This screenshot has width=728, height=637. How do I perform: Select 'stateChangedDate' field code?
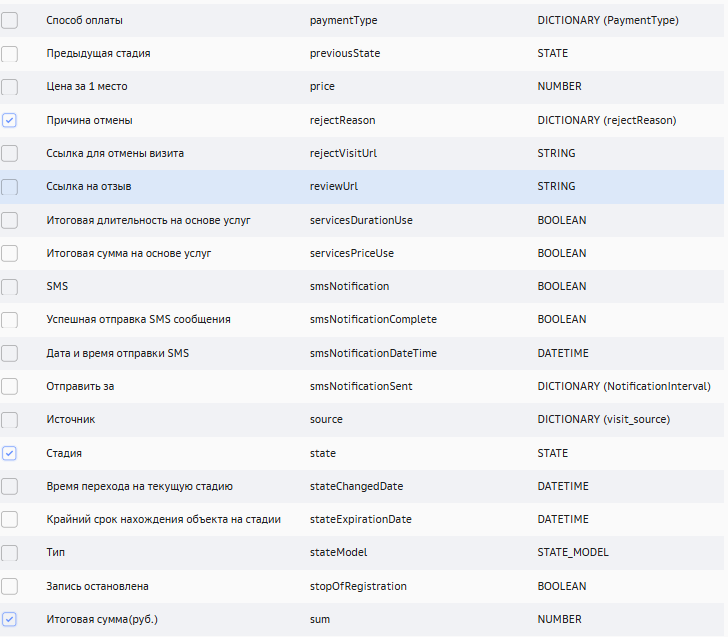pyautogui.click(x=357, y=486)
